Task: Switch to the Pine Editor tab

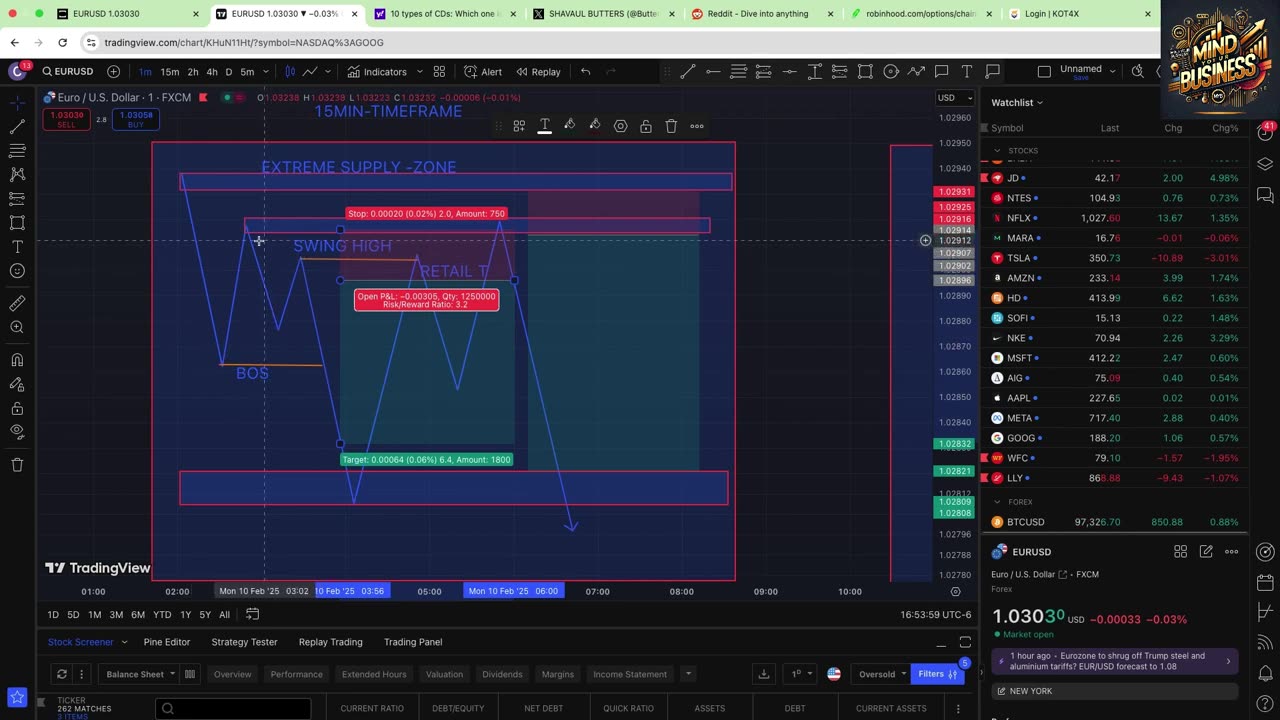Action: [x=167, y=642]
